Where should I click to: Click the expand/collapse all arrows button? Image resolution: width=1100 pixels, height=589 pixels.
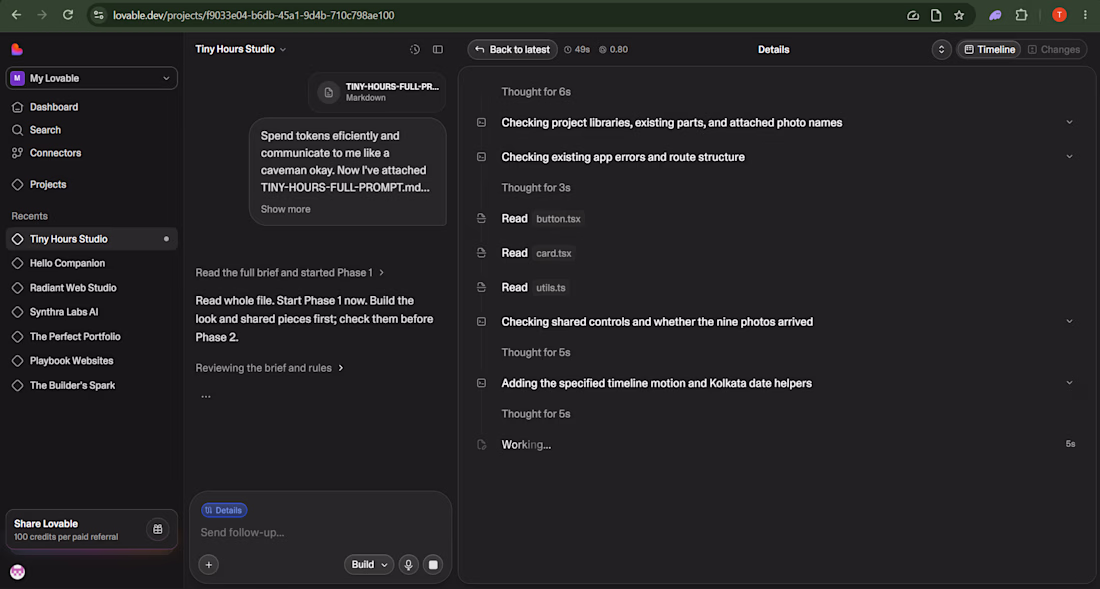941,50
